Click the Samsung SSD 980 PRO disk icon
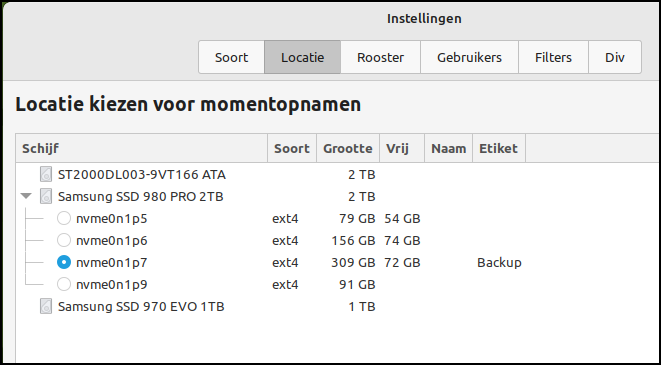The height and width of the screenshot is (365, 661). [46, 196]
